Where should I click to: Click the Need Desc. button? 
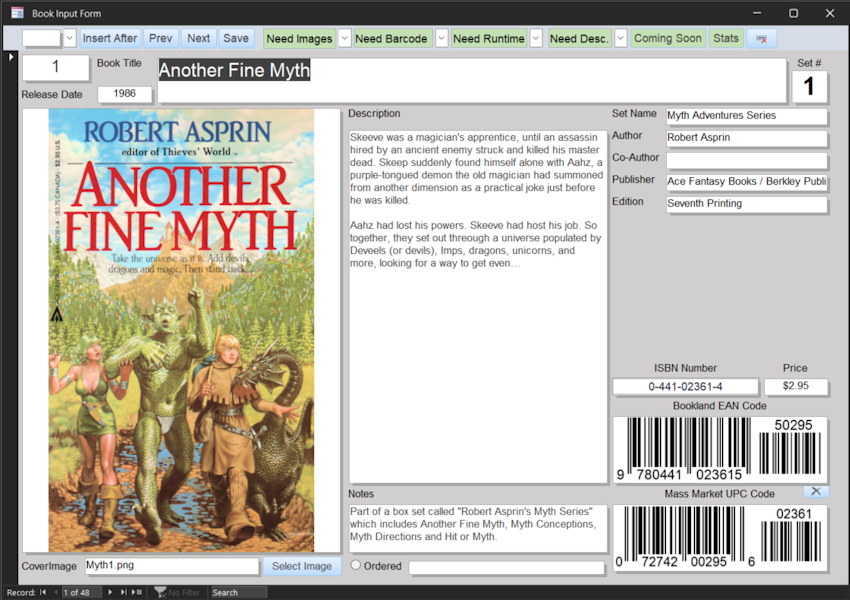(579, 38)
